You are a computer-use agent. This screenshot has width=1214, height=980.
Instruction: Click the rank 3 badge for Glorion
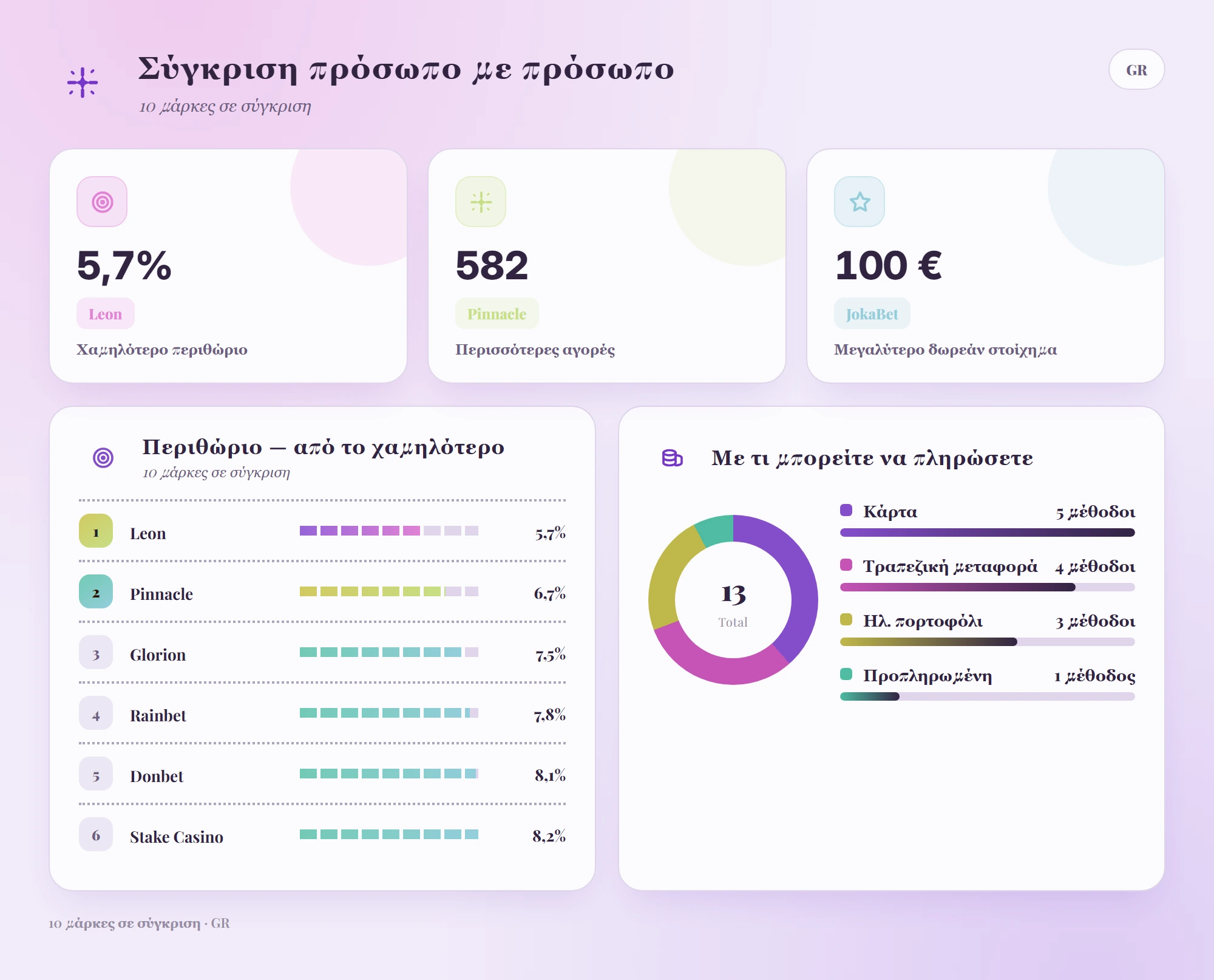coord(96,652)
